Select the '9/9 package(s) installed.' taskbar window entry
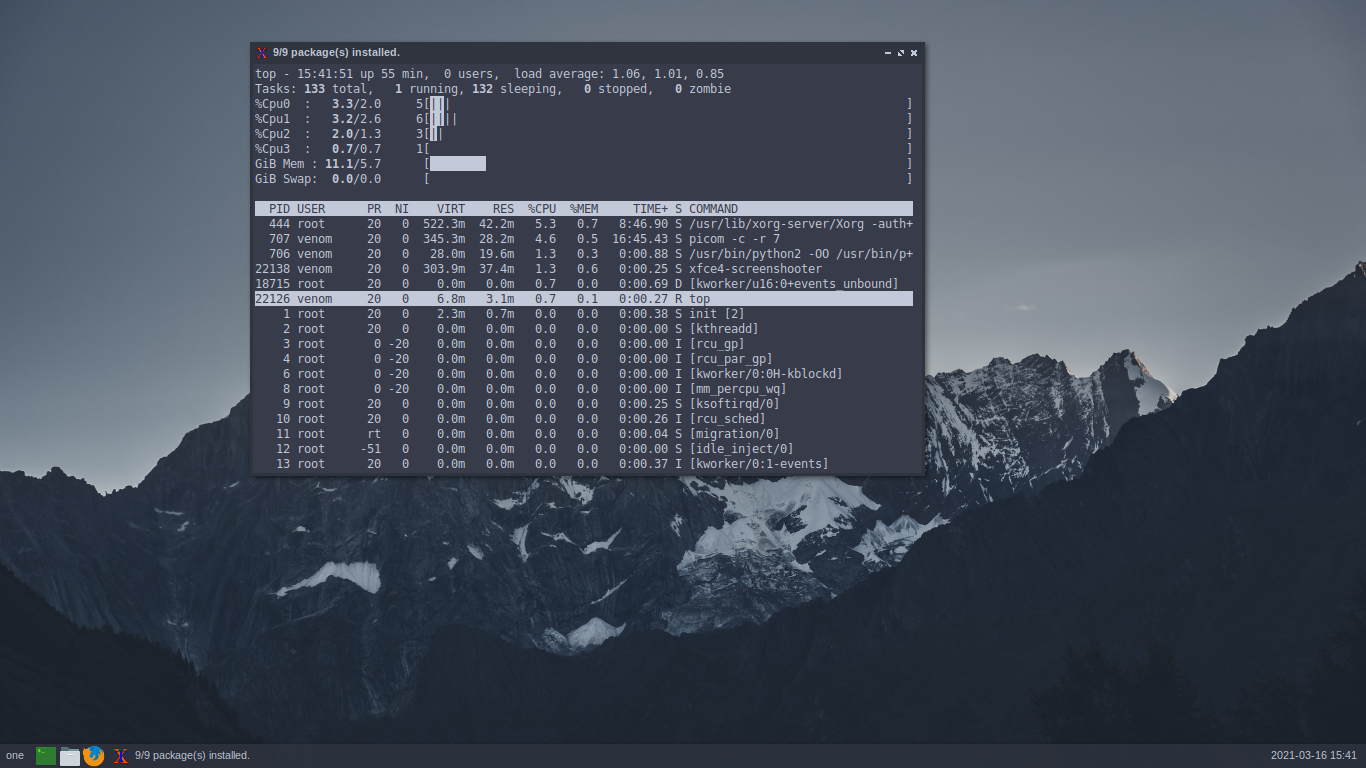1366x768 pixels. point(182,756)
